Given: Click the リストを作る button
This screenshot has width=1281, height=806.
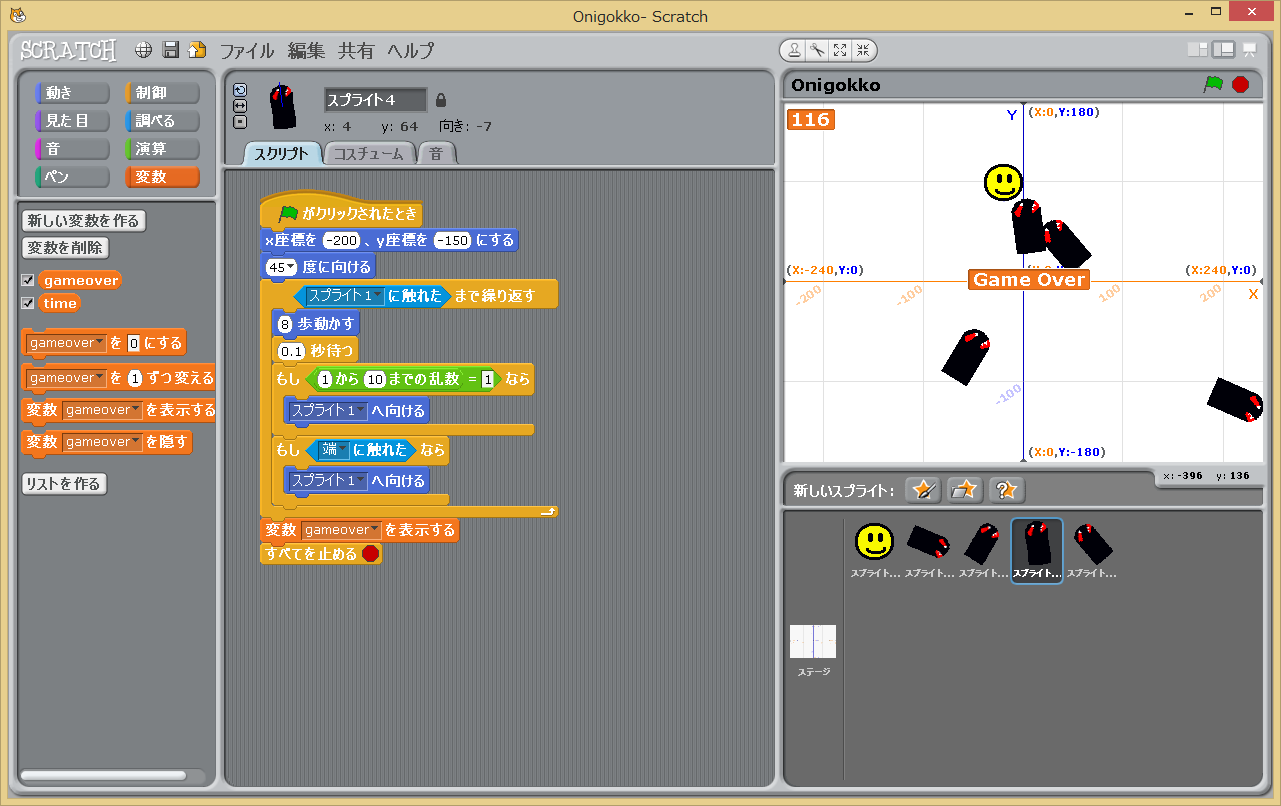Looking at the screenshot, I should [64, 484].
